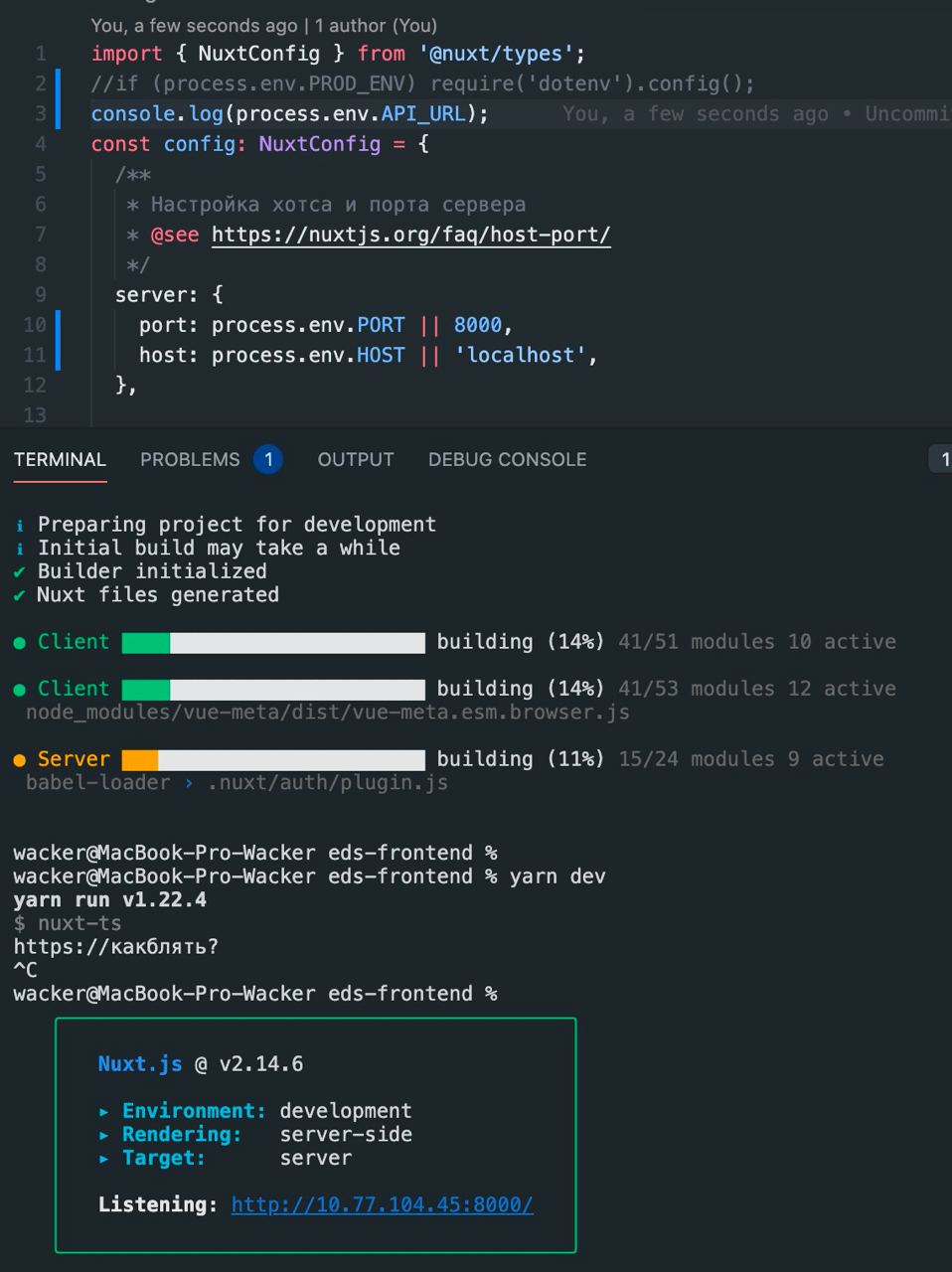Click the 'You, a few seconds ago | 1 author (You)' annotation
The width and height of the screenshot is (952, 1272).
coord(263,26)
